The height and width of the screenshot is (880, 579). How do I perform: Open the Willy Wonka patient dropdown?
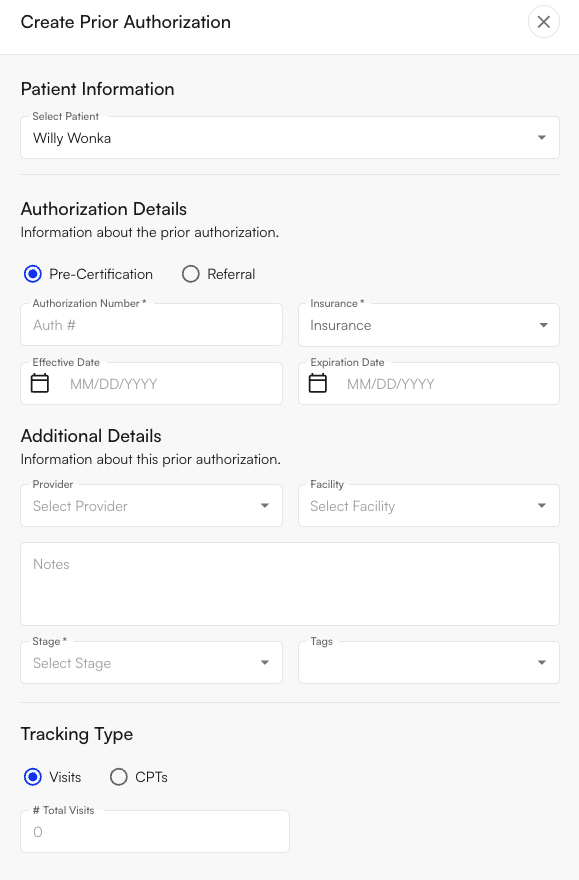pos(290,138)
